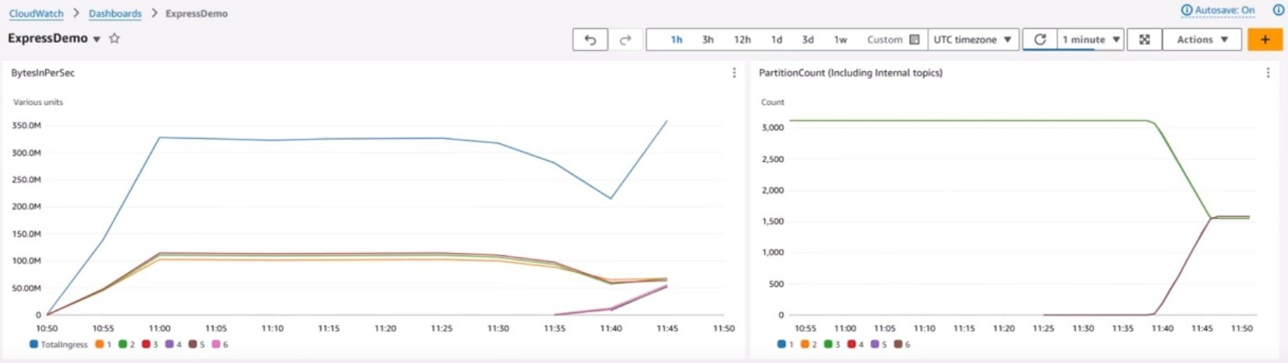Image resolution: width=1288 pixels, height=363 pixels.
Task: Enter fullscreen mode with expand icon
Action: pyautogui.click(x=1144, y=40)
